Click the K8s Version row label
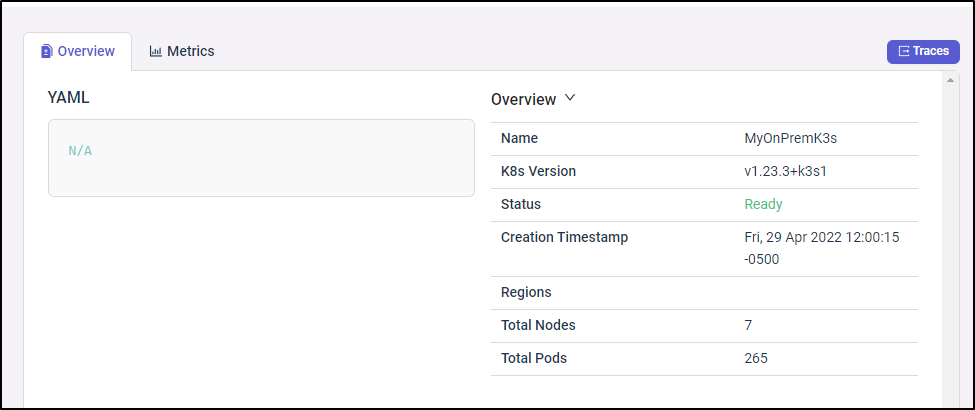975x410 pixels. click(538, 171)
